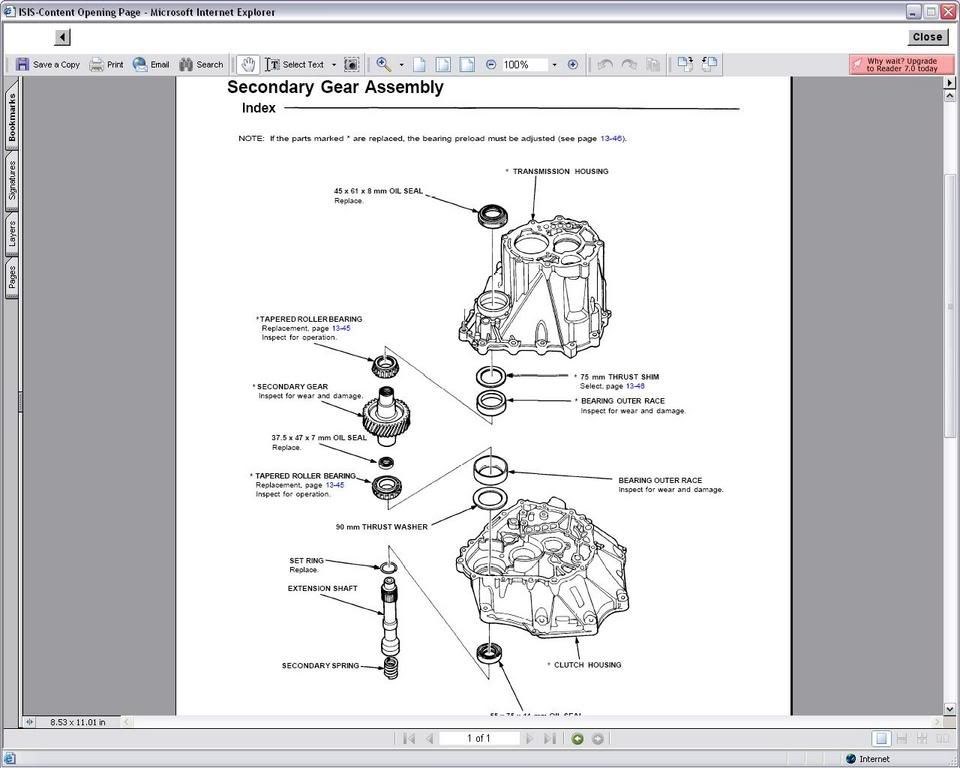Switch to Fit Width page view
Image resolution: width=960 pixels, height=768 pixels.
coord(467,64)
